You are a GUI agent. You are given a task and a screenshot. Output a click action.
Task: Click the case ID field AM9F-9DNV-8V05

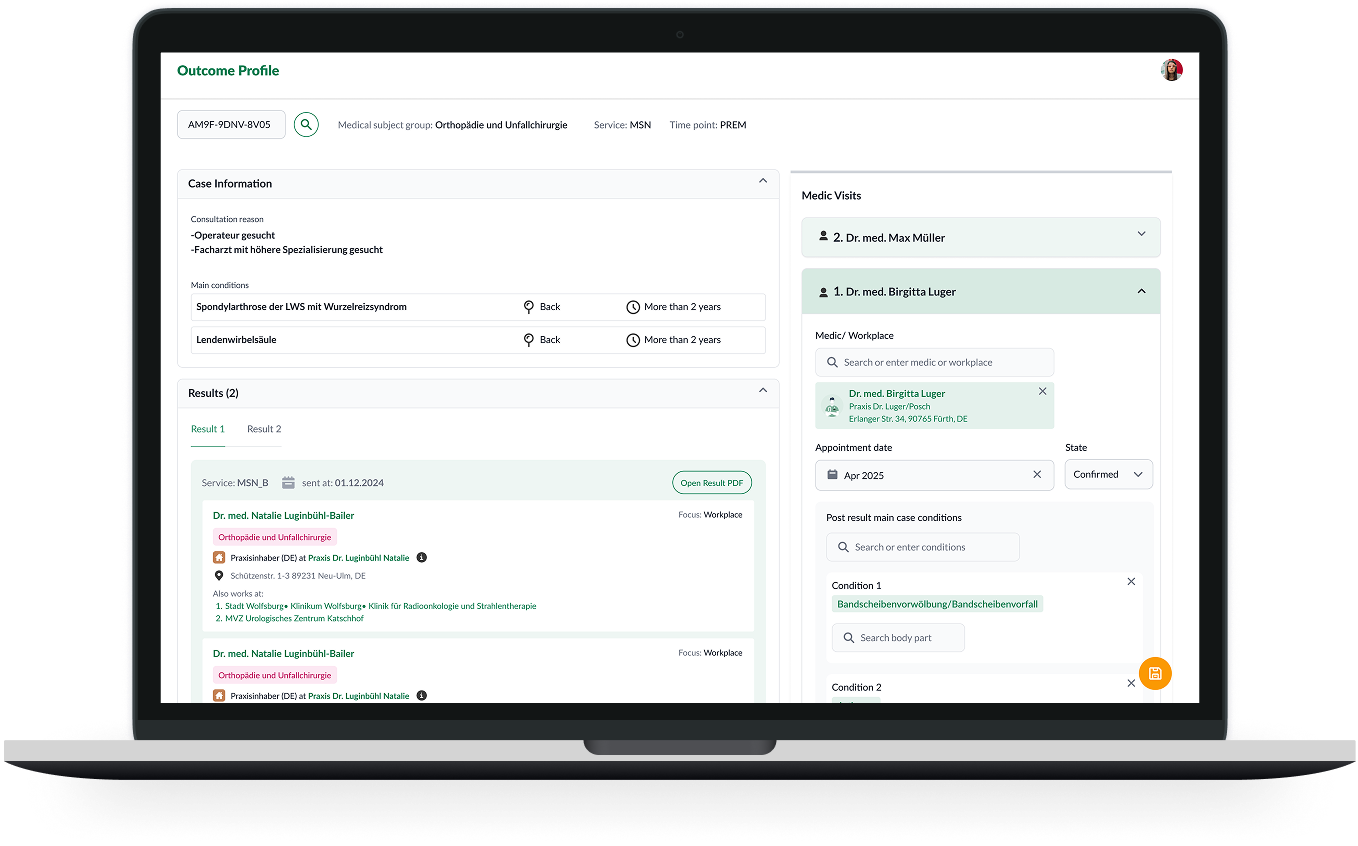pos(230,125)
